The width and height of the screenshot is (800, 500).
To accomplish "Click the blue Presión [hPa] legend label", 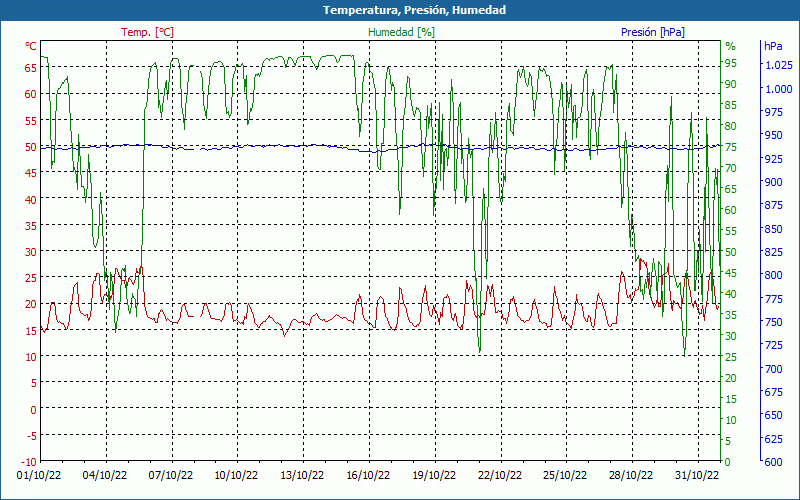I will click(x=653, y=32).
